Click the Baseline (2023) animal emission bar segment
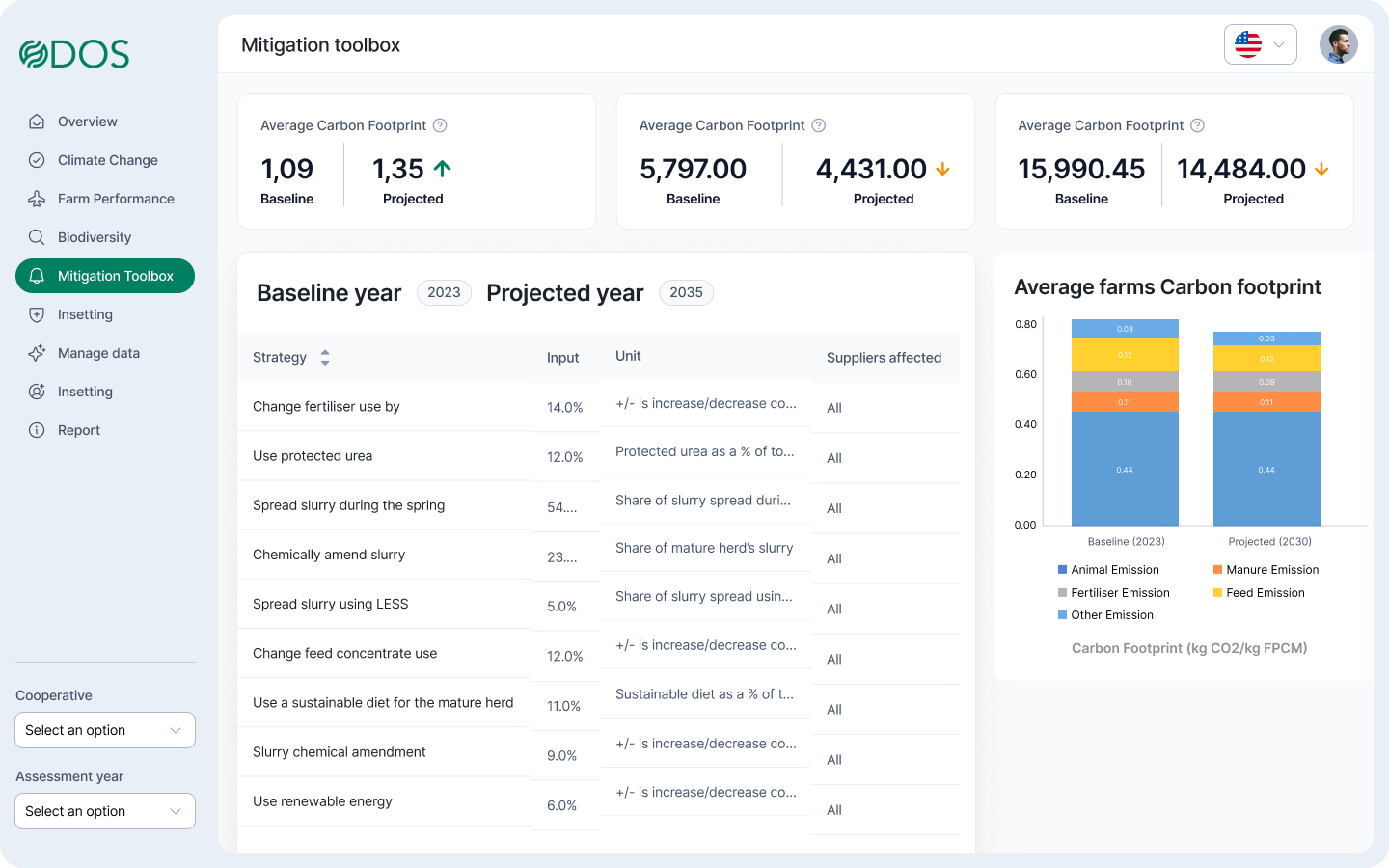1389x868 pixels. pos(1125,469)
